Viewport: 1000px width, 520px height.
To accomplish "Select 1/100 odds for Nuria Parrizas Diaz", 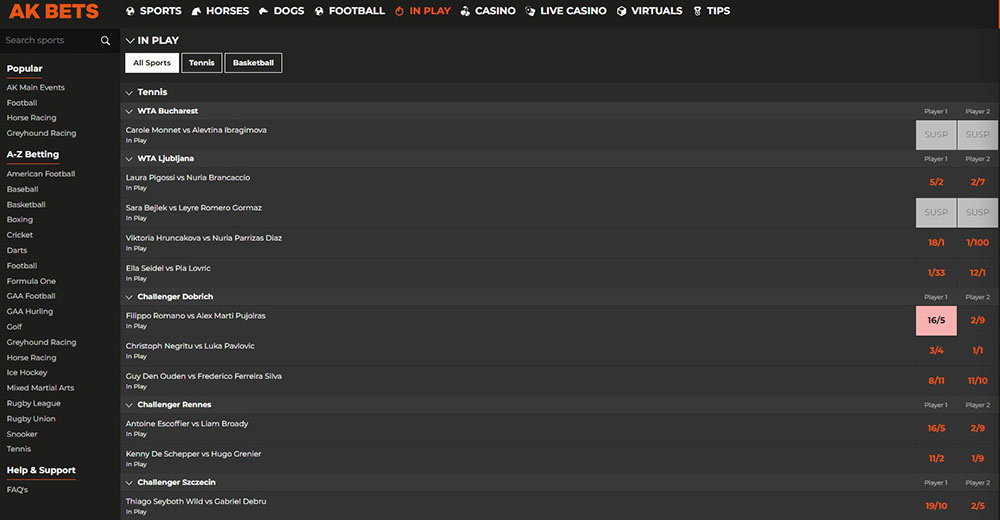I will coord(977,242).
